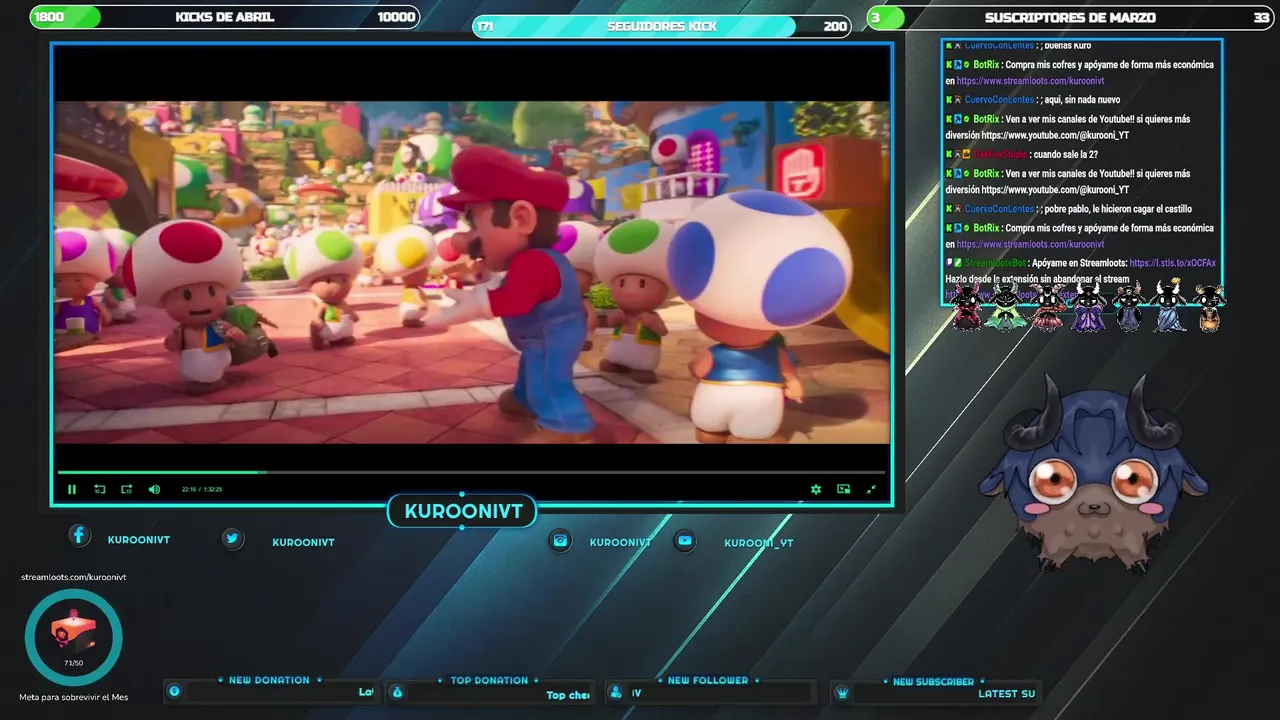Image resolution: width=1280 pixels, height=720 pixels.
Task: Open the l.stls.to/xOCFAx link in chat
Action: coord(1173,263)
